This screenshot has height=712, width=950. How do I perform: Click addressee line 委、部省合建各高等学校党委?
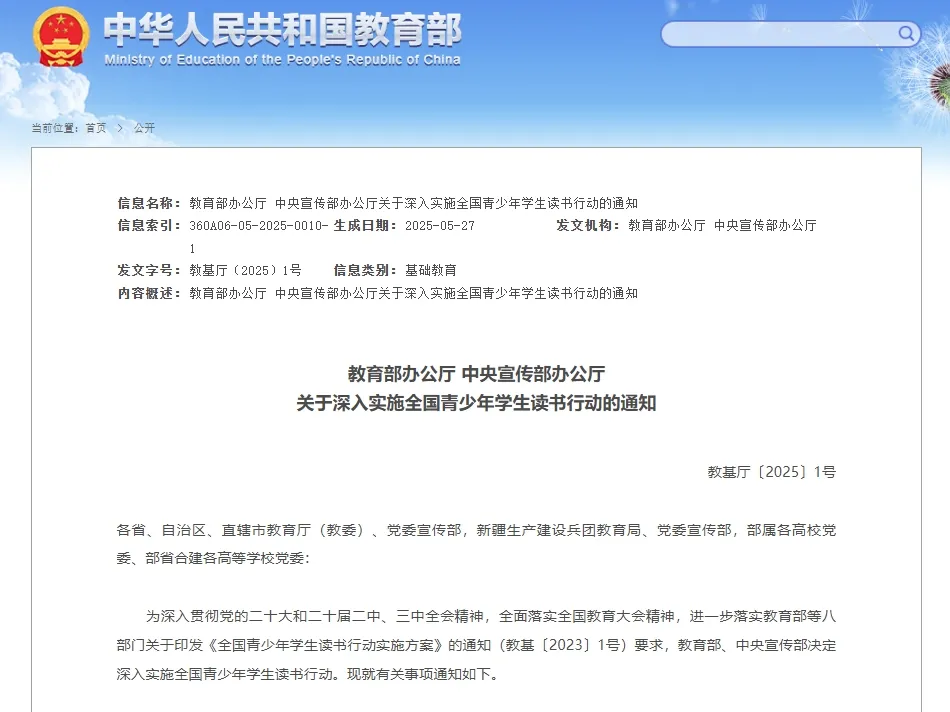(x=213, y=558)
